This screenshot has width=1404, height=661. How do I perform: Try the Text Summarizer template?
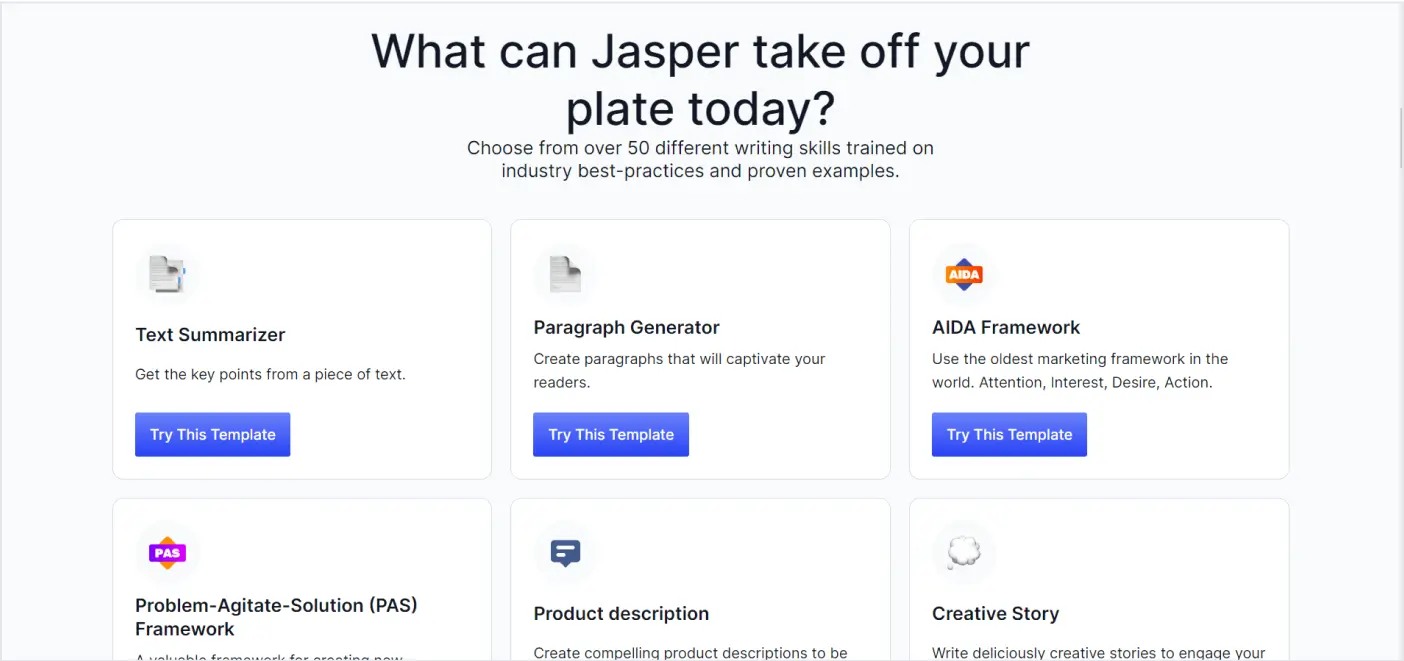pos(212,434)
